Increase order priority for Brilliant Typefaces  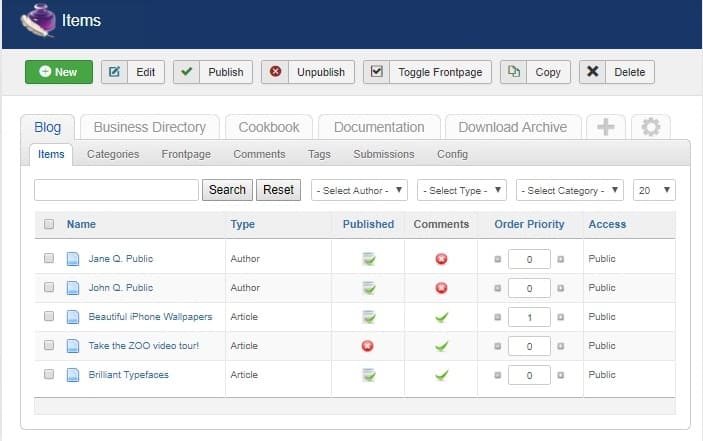pos(560,375)
